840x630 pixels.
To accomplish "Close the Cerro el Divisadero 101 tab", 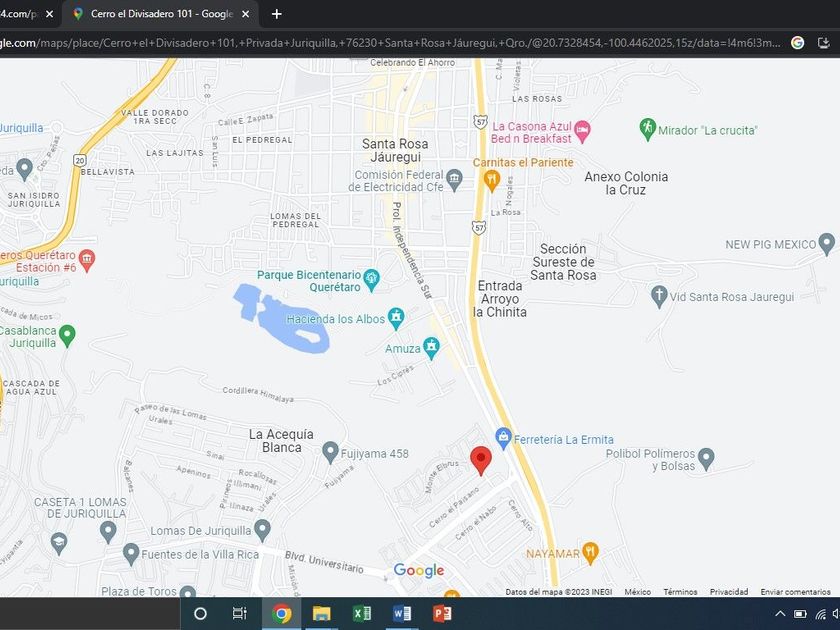I will point(245,14).
